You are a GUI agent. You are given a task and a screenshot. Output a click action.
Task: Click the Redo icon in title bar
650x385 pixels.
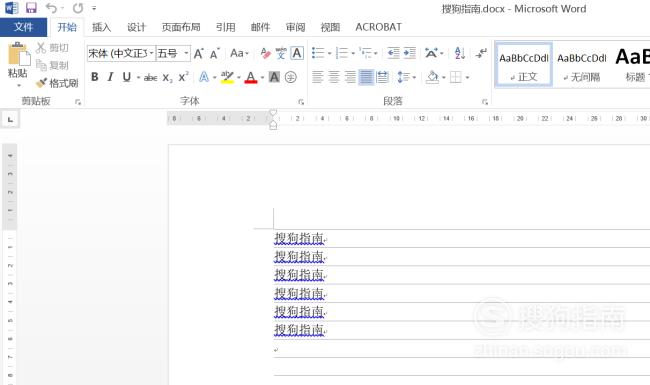[x=78, y=8]
